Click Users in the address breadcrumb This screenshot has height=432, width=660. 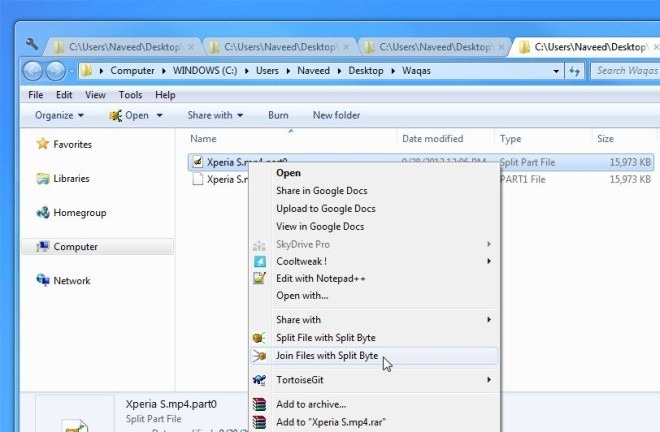point(267,71)
